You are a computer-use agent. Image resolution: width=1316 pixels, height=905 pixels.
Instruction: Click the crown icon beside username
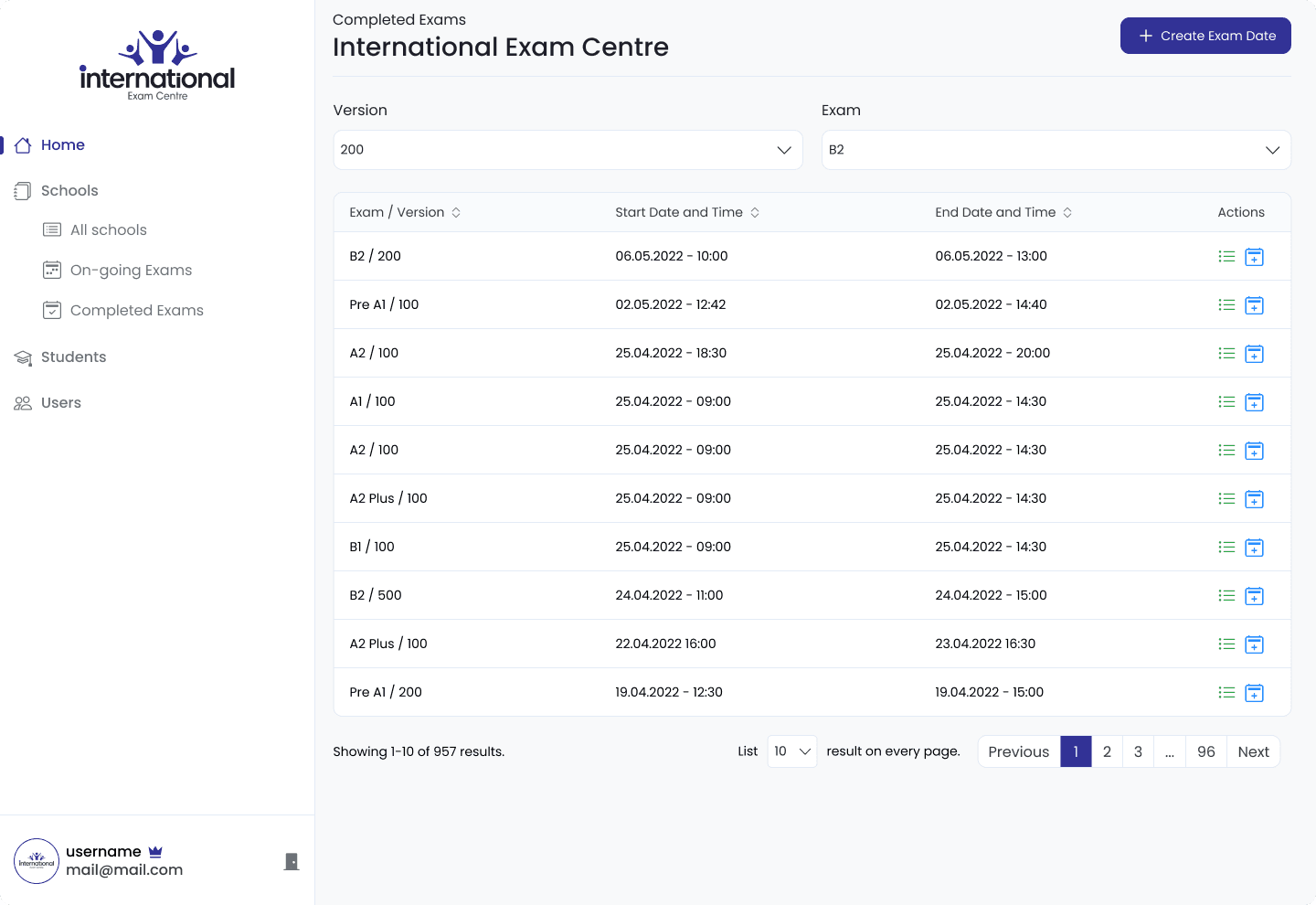(x=155, y=851)
